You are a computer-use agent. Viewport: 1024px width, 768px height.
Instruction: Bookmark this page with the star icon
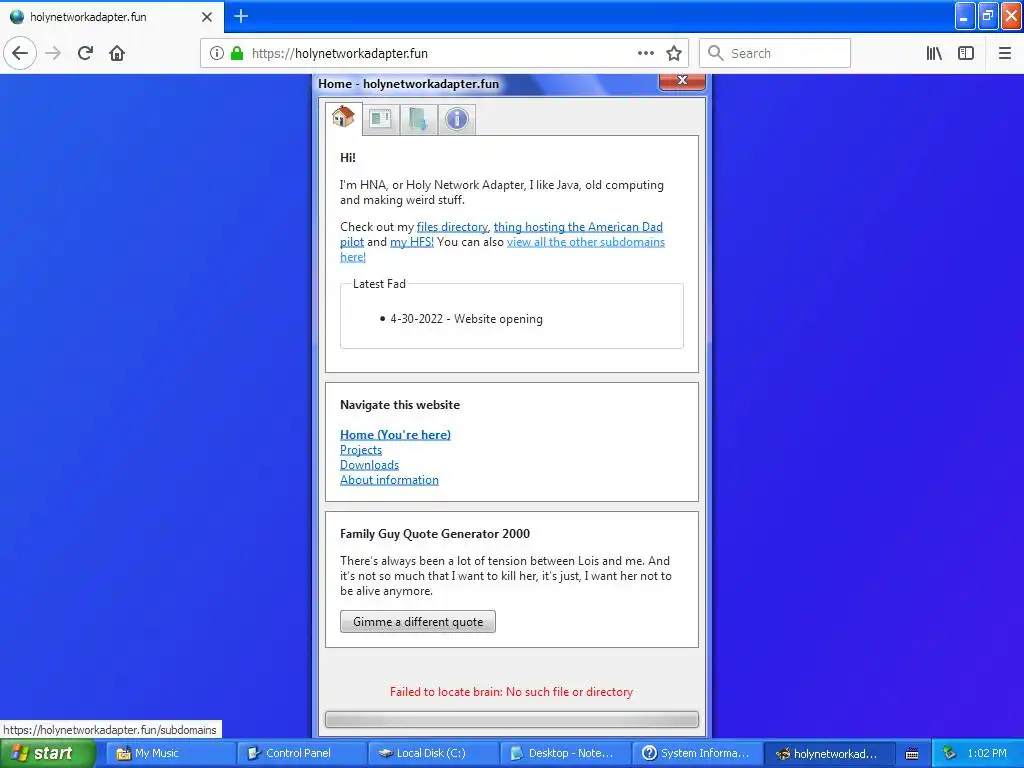point(674,54)
